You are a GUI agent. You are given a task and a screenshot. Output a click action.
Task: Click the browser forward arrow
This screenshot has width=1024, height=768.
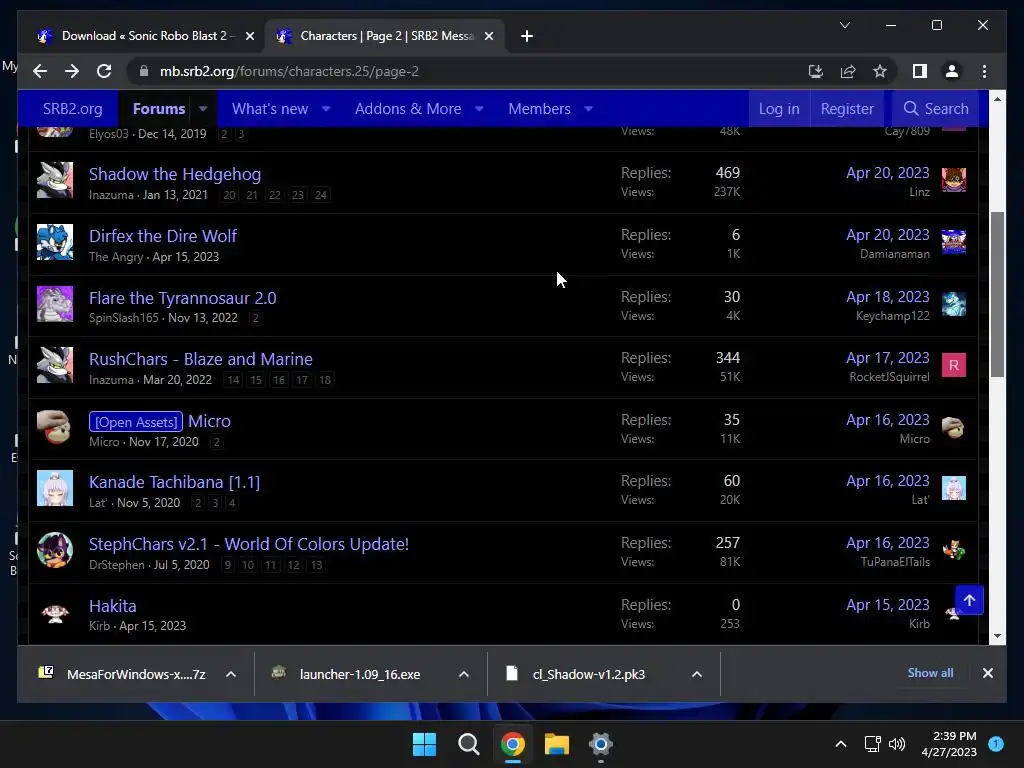tap(72, 71)
